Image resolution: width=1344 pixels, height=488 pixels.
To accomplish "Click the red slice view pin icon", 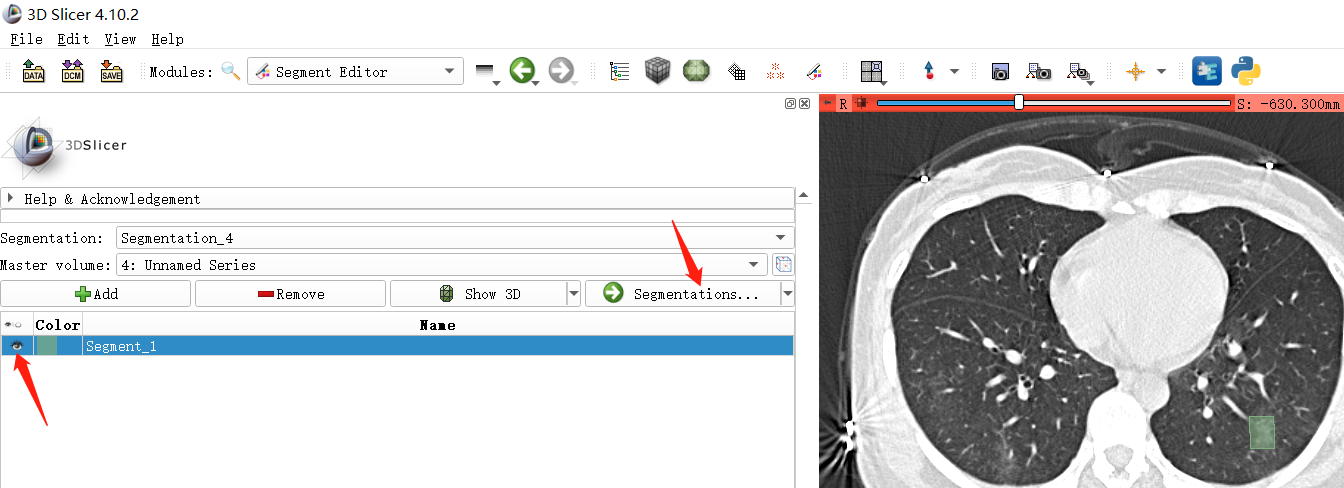I will [828, 103].
